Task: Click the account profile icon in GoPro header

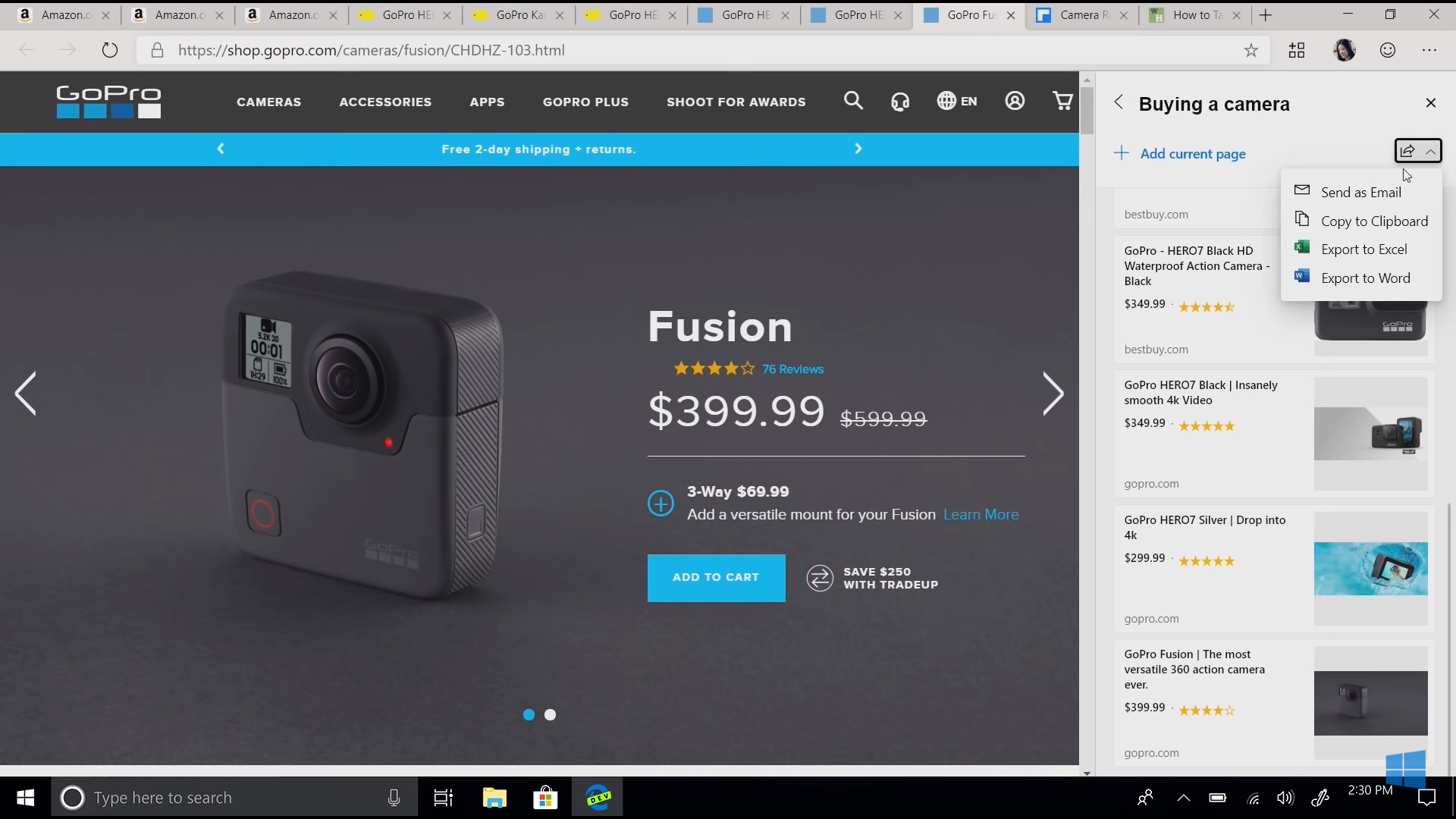Action: coord(1015,101)
